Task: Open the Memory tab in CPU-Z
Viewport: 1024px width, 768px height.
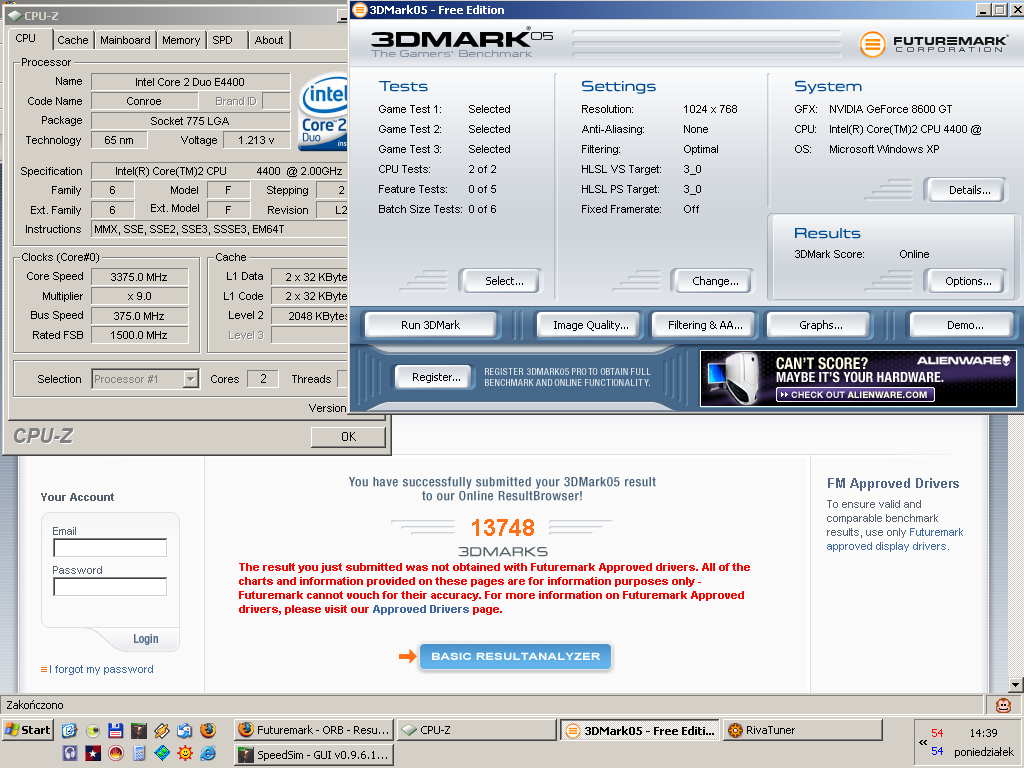Action: [x=181, y=40]
